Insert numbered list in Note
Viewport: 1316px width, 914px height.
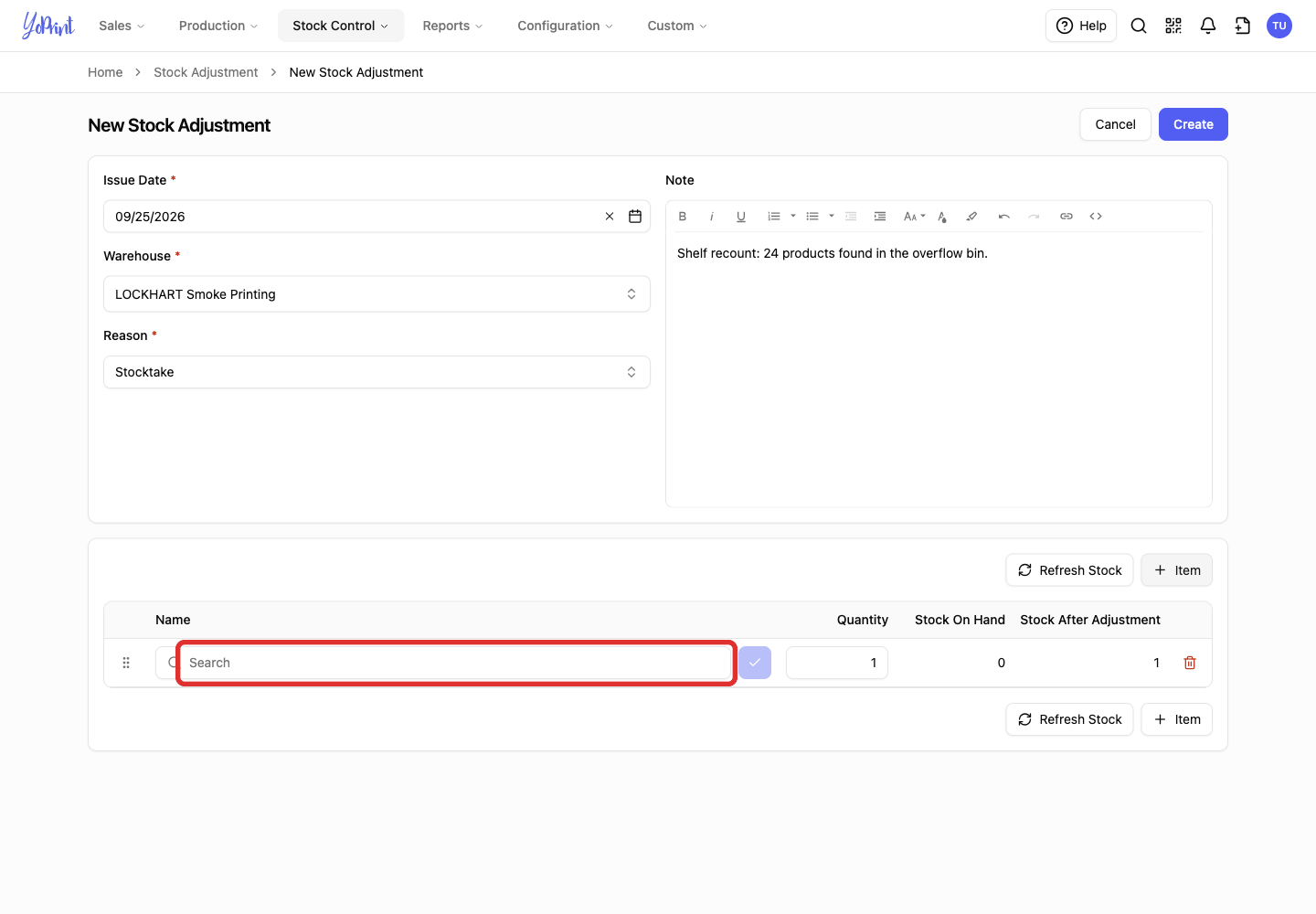(x=774, y=217)
